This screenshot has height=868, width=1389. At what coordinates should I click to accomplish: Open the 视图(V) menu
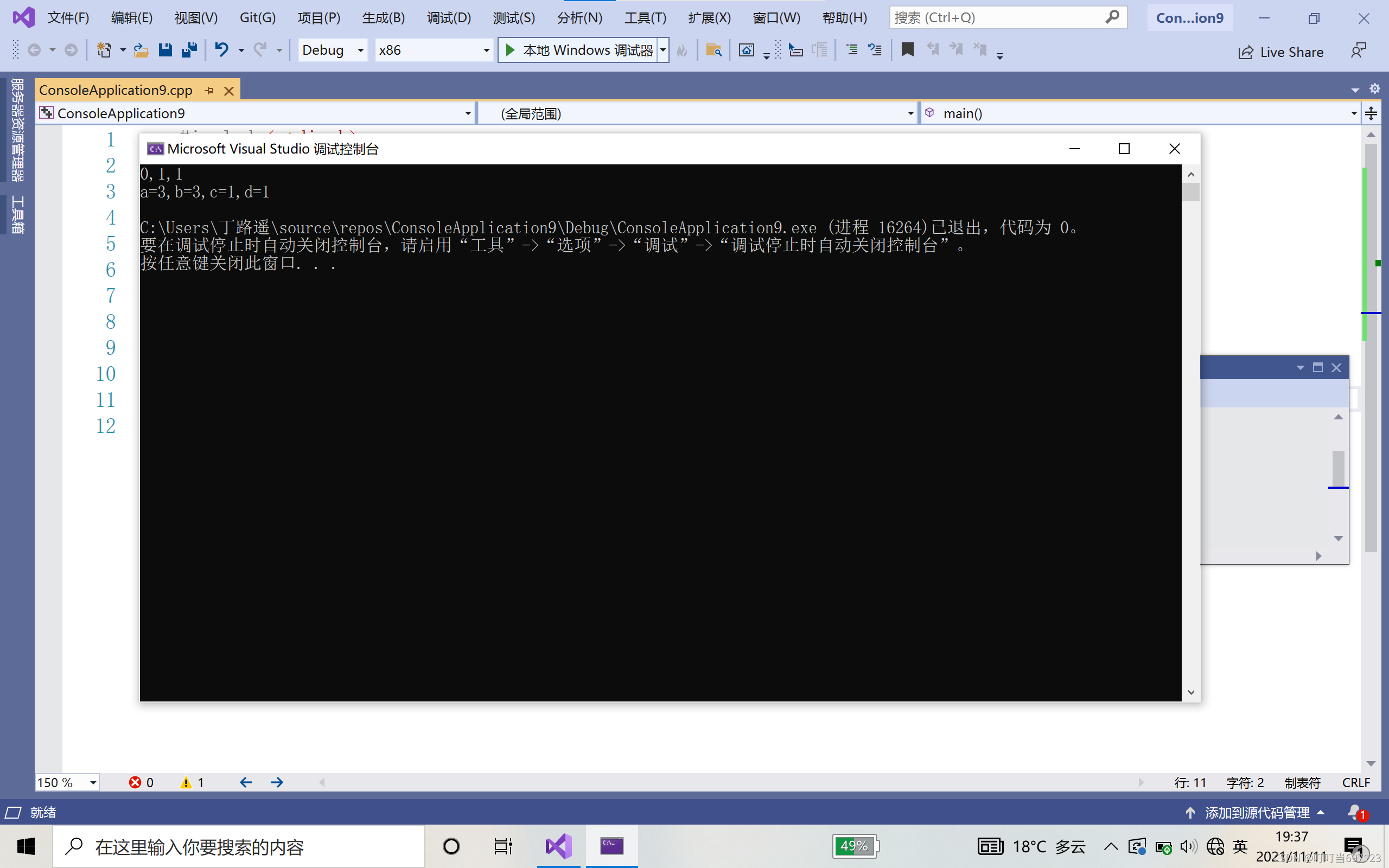coord(196,18)
